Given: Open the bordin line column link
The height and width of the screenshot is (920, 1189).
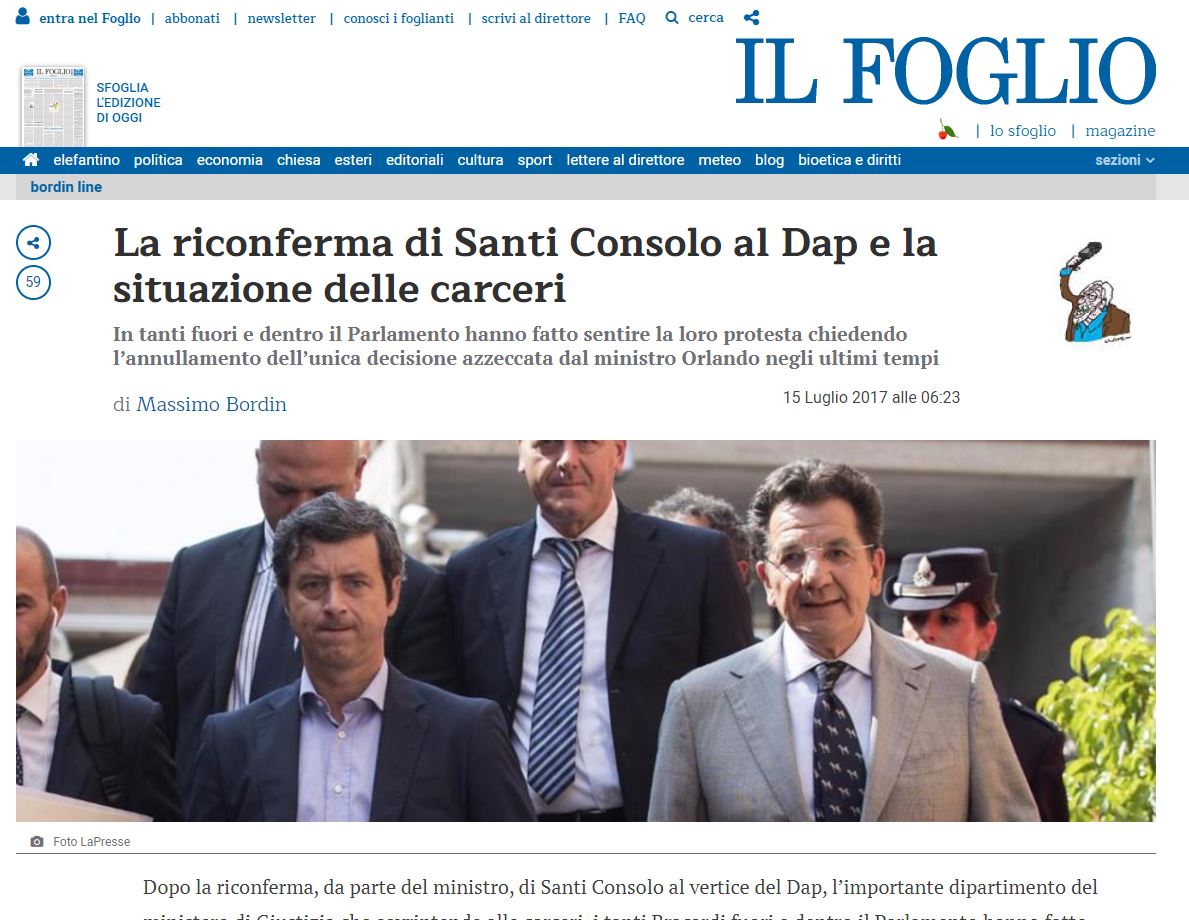Looking at the screenshot, I should 66,187.
